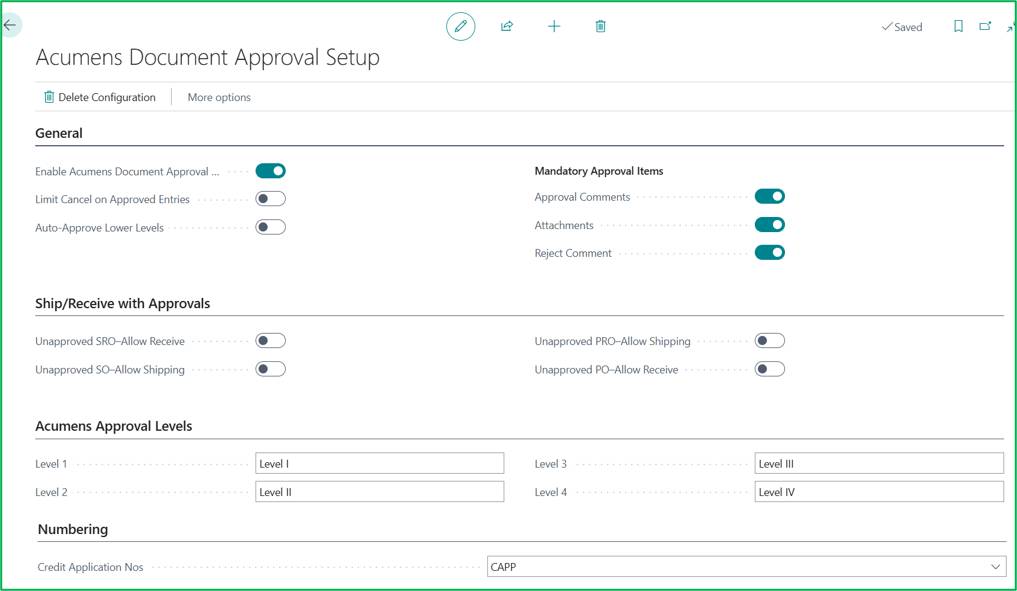Click the Reject Comment label
Viewport: 1017px width, 591px height.
[573, 254]
